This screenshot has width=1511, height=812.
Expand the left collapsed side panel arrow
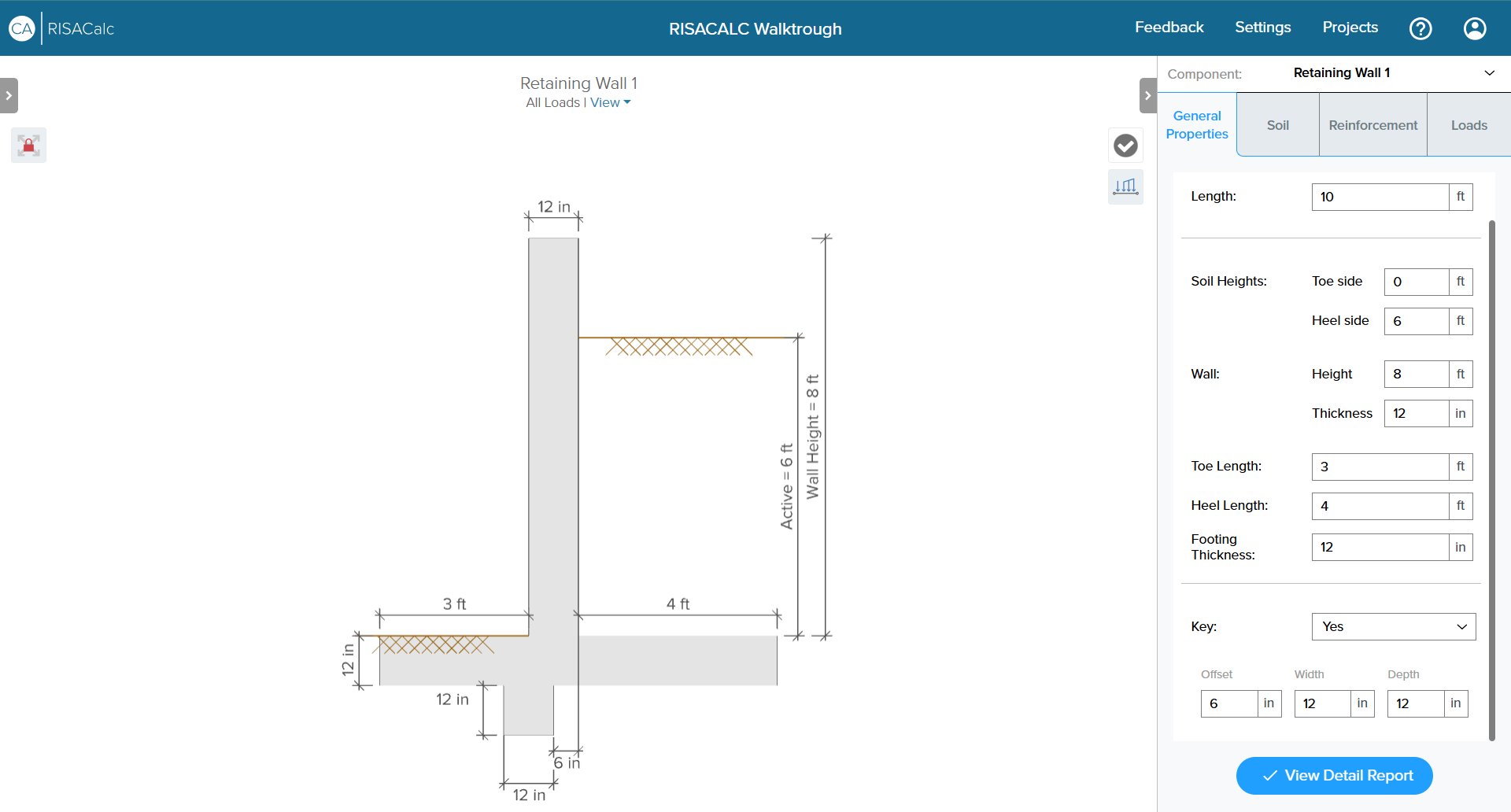point(9,96)
